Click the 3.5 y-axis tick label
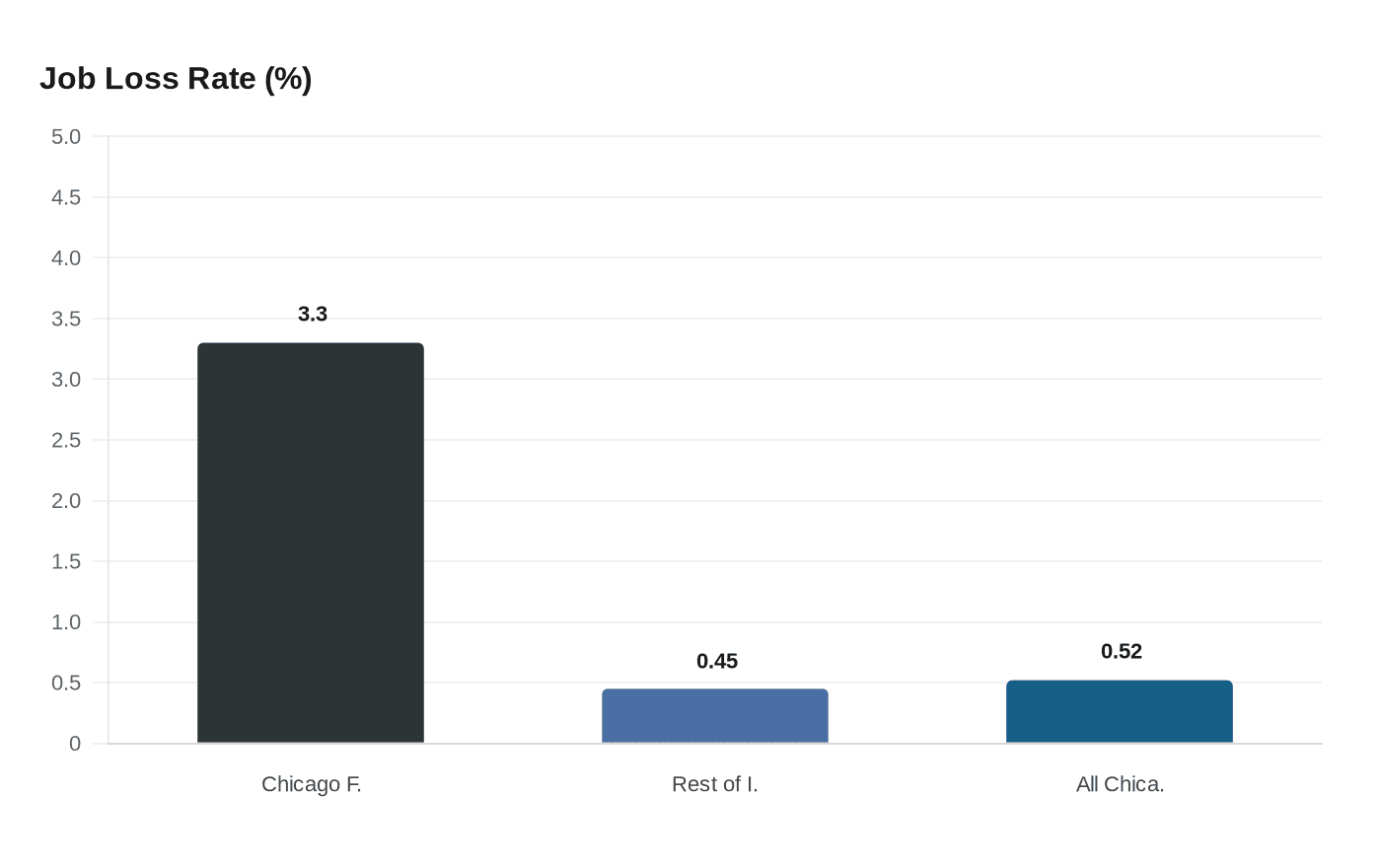The image size is (1381, 868). tap(66, 319)
